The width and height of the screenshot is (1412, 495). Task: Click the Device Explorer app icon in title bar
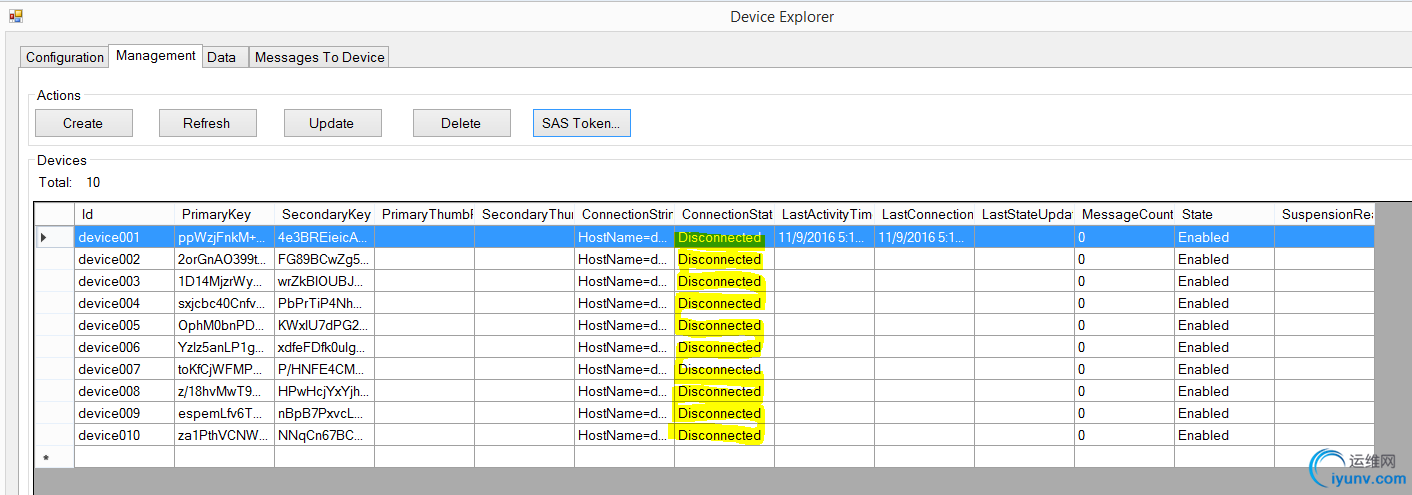point(16,16)
